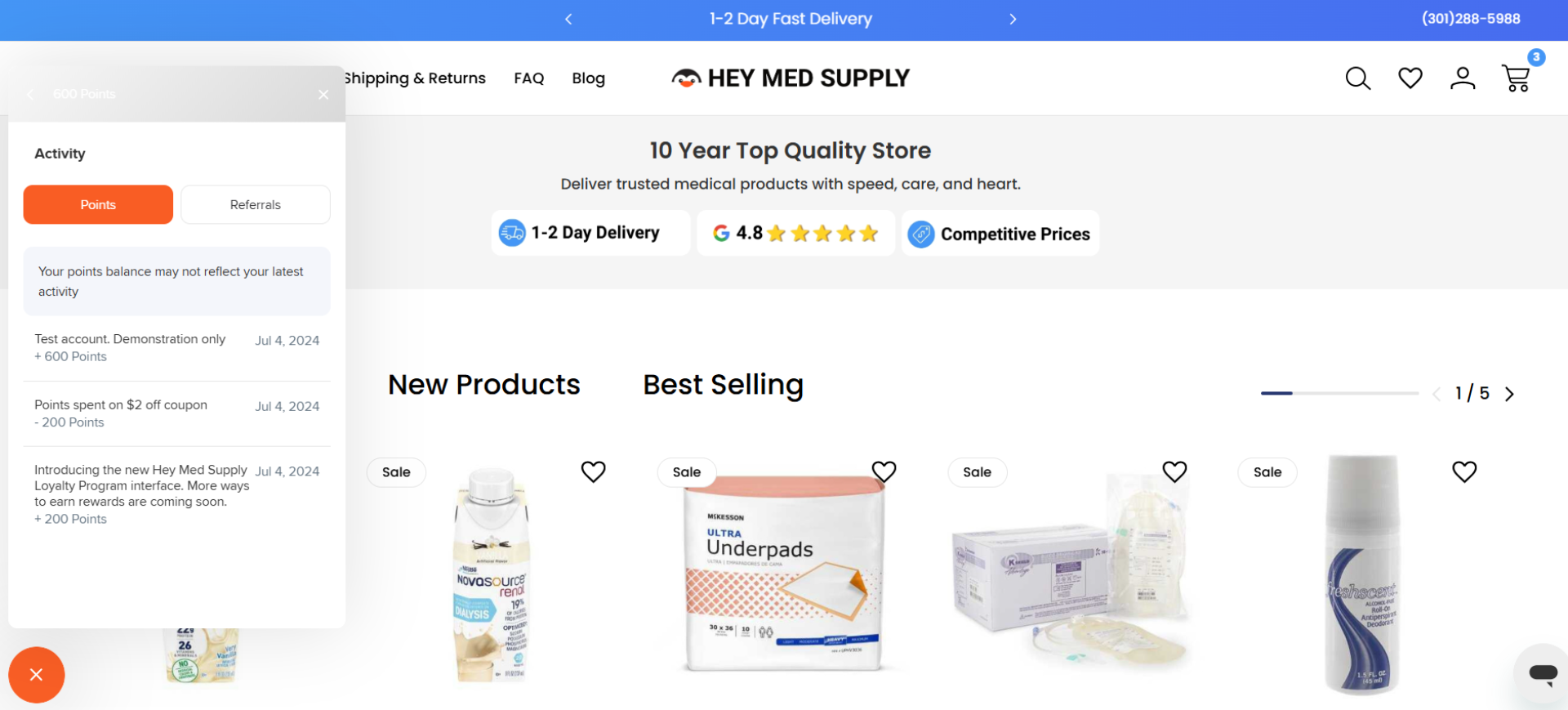Favorite the Ultra Underpads product

(884, 471)
